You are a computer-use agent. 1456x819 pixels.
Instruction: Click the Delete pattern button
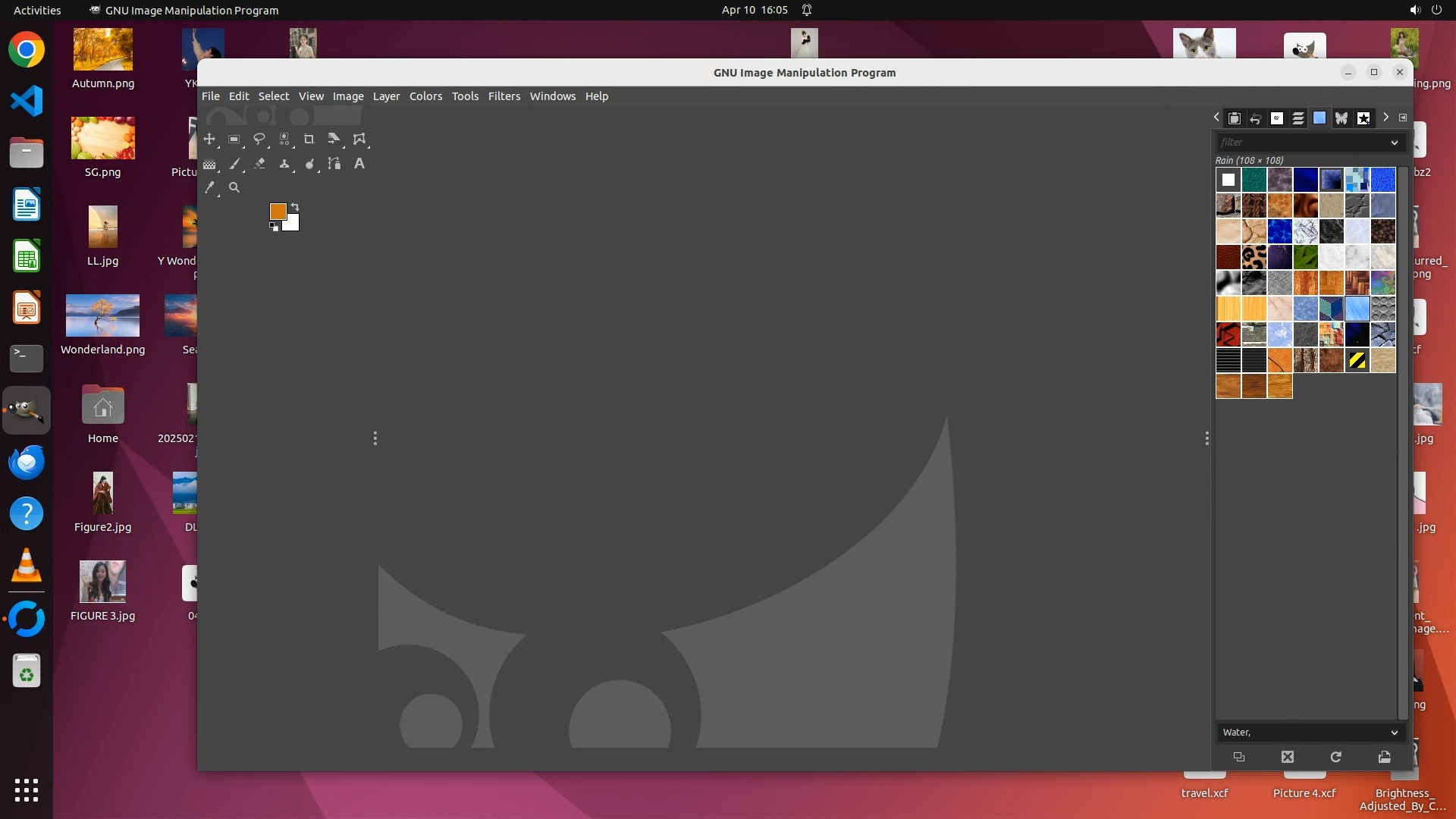(1288, 757)
